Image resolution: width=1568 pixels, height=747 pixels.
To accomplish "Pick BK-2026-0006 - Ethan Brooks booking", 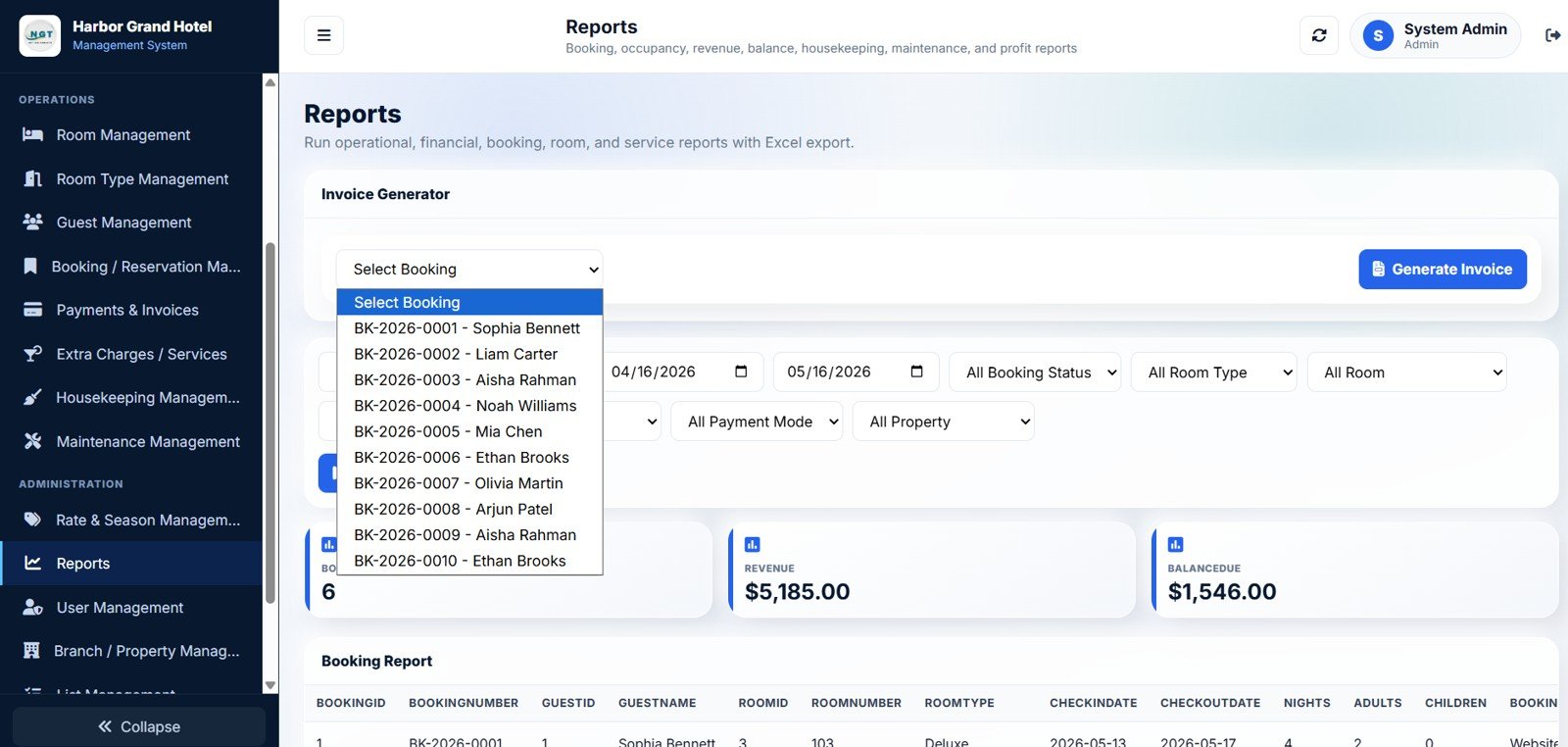I will (469, 457).
